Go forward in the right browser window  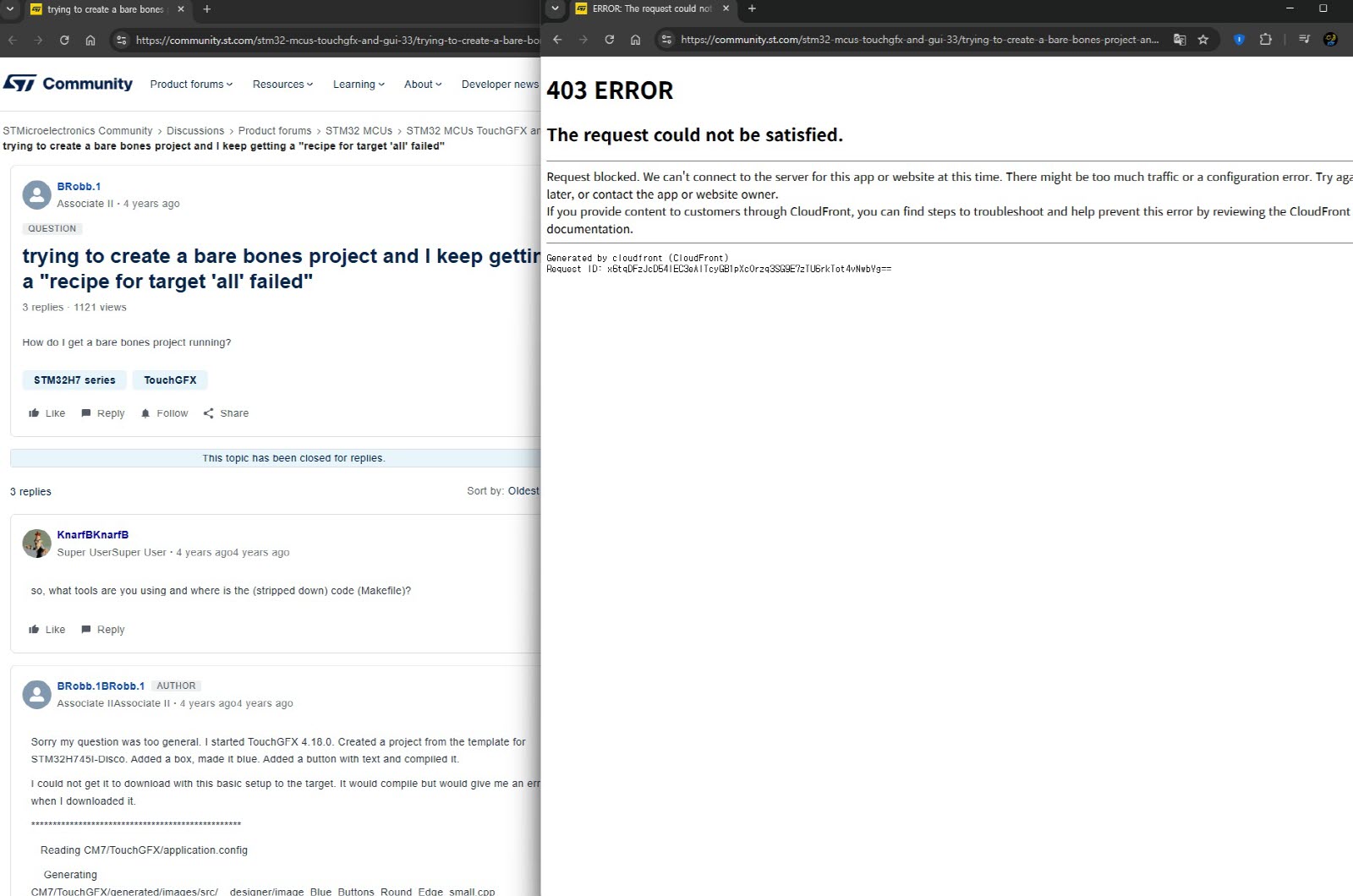(x=583, y=40)
